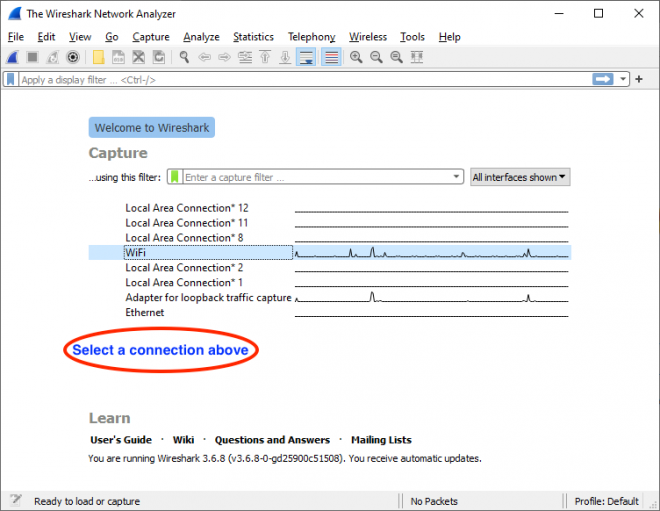Image resolution: width=660 pixels, height=511 pixels.
Task: Click the display filter input field
Action: click(x=305, y=80)
